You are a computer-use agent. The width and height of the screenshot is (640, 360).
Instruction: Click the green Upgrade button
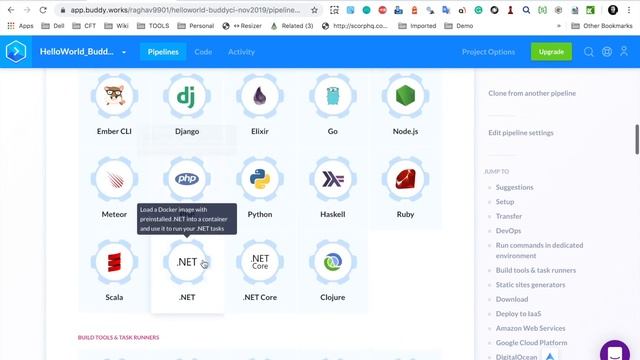click(551, 52)
